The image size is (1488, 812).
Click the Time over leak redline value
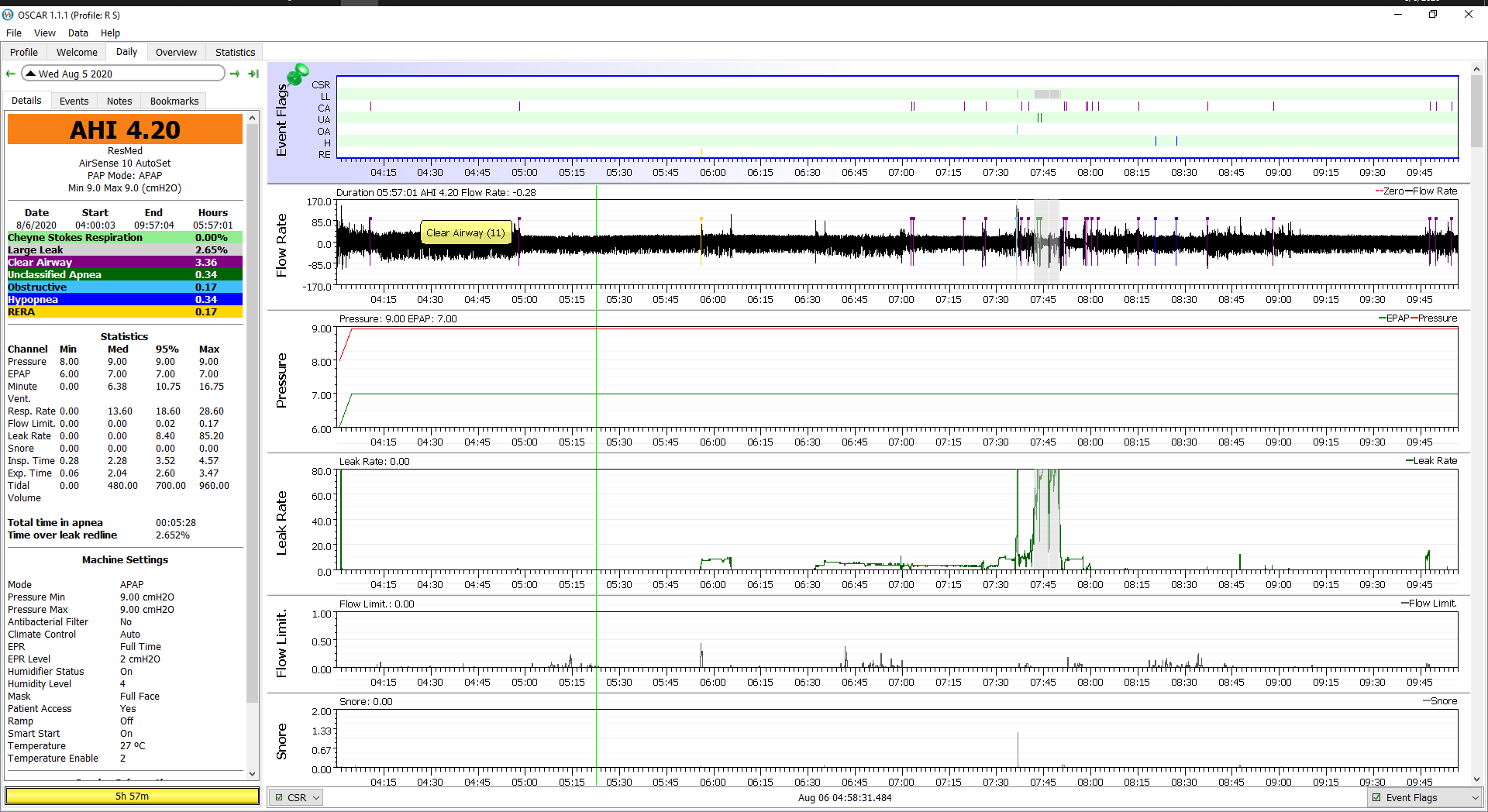pyautogui.click(x=173, y=535)
